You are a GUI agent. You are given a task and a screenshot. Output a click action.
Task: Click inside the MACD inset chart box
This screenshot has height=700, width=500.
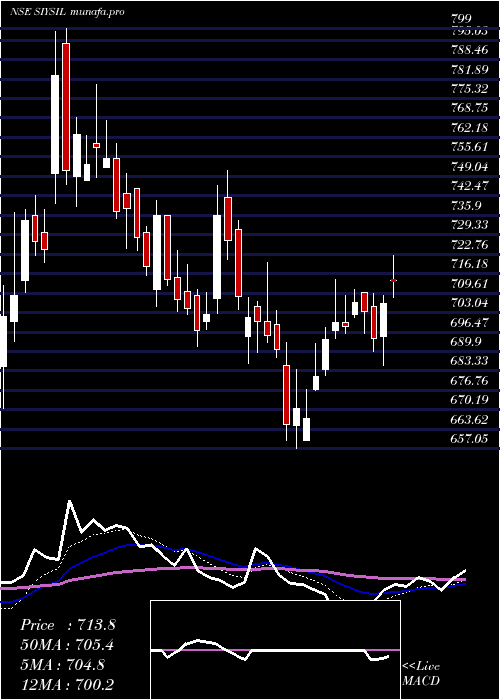pyautogui.click(x=275, y=650)
